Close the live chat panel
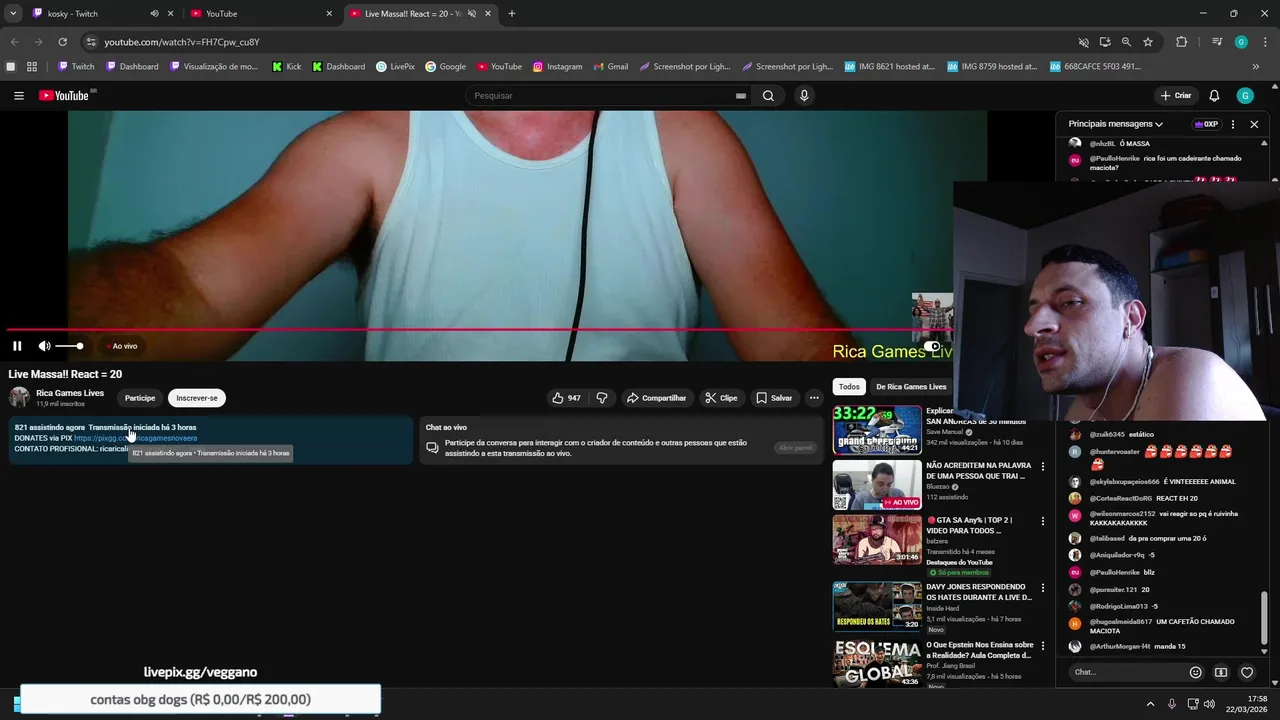Viewport: 1280px width, 720px height. 1254,124
